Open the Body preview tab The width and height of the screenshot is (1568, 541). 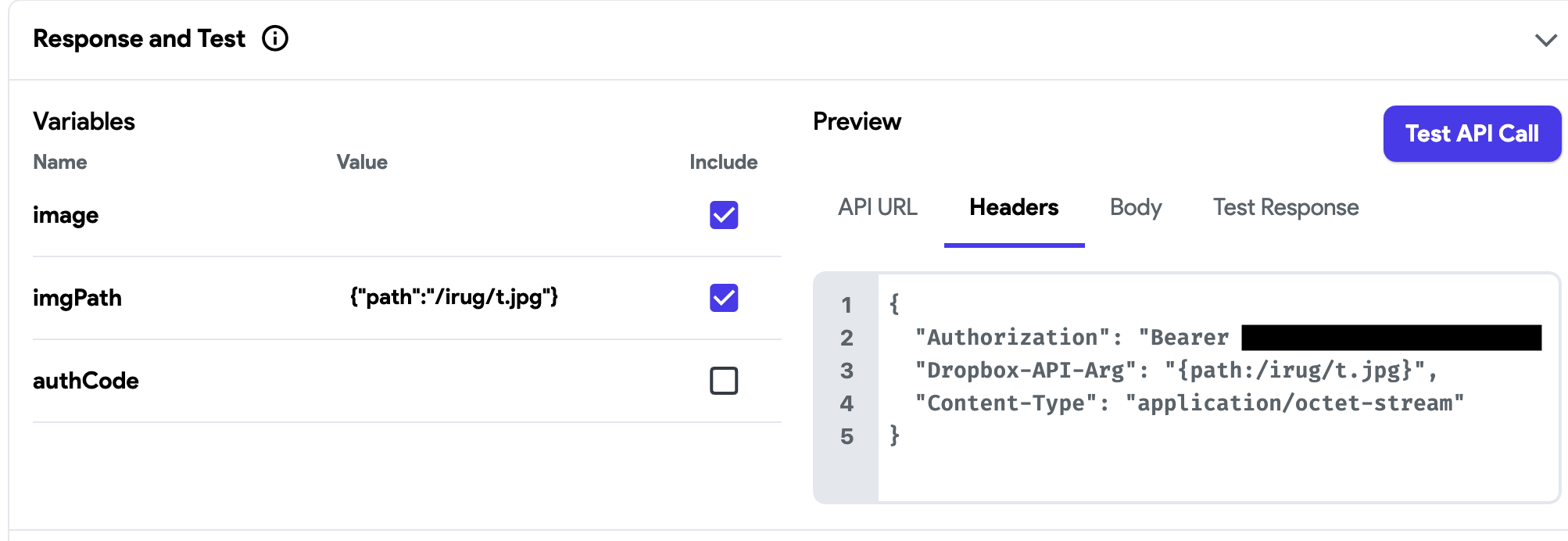point(1135,207)
